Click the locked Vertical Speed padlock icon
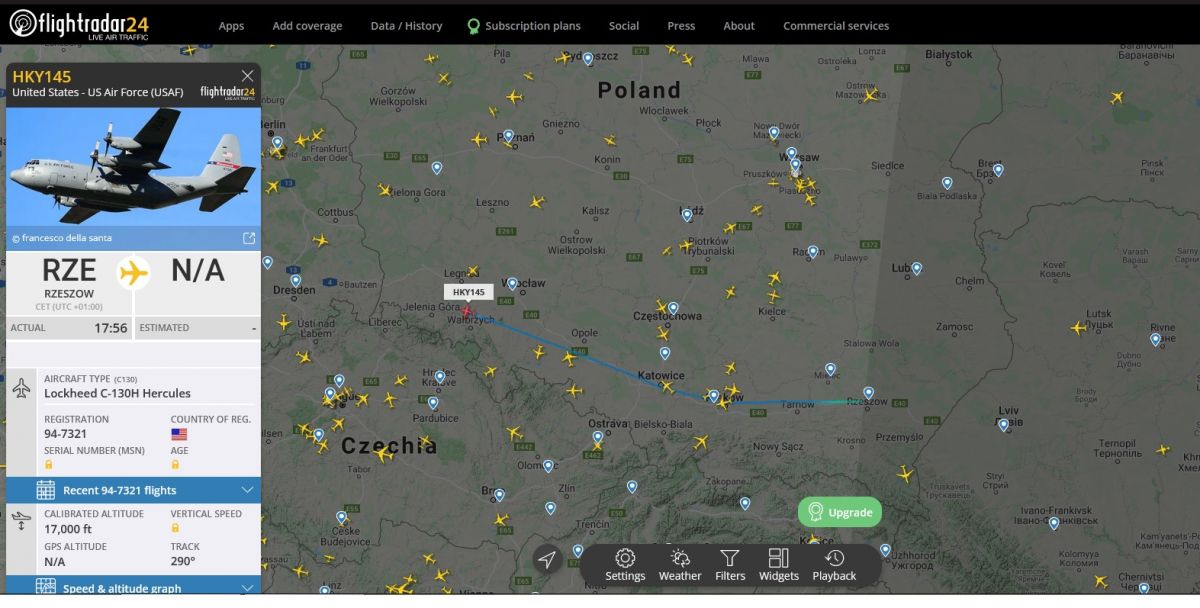This screenshot has height=608, width=1200. click(x=175, y=528)
